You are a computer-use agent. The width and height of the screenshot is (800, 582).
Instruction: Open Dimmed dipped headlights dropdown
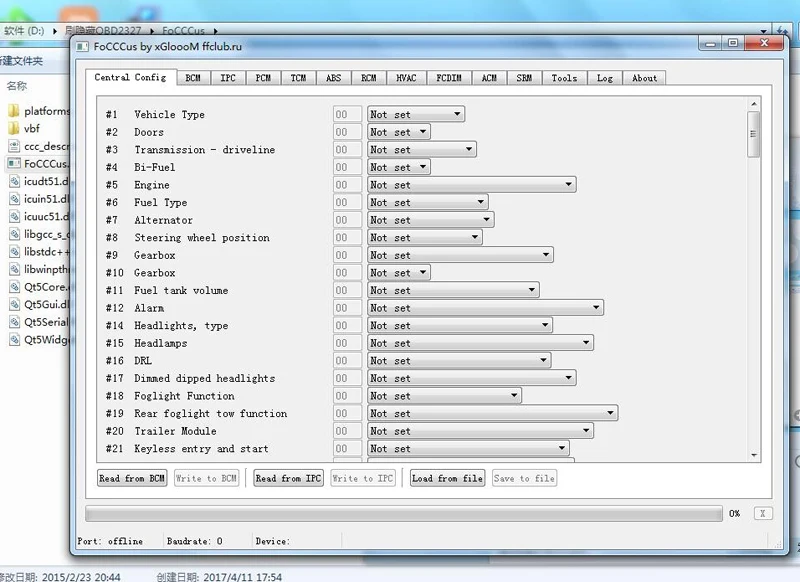click(471, 378)
